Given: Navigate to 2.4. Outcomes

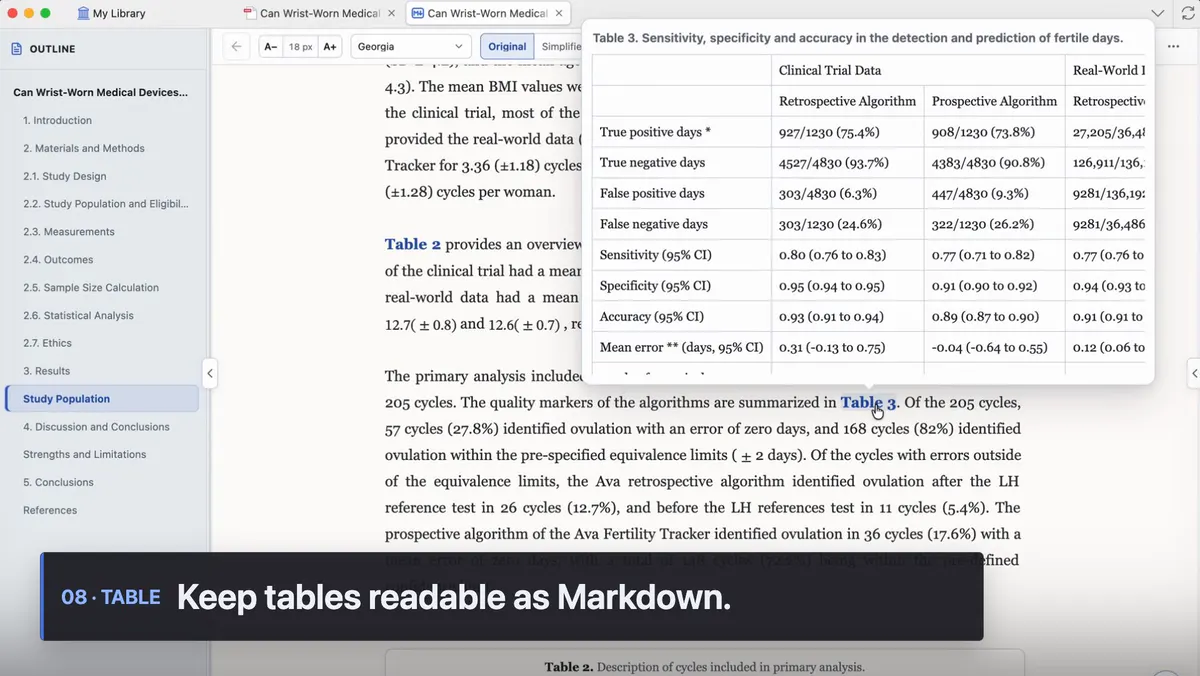Looking at the screenshot, I should click(x=58, y=260).
